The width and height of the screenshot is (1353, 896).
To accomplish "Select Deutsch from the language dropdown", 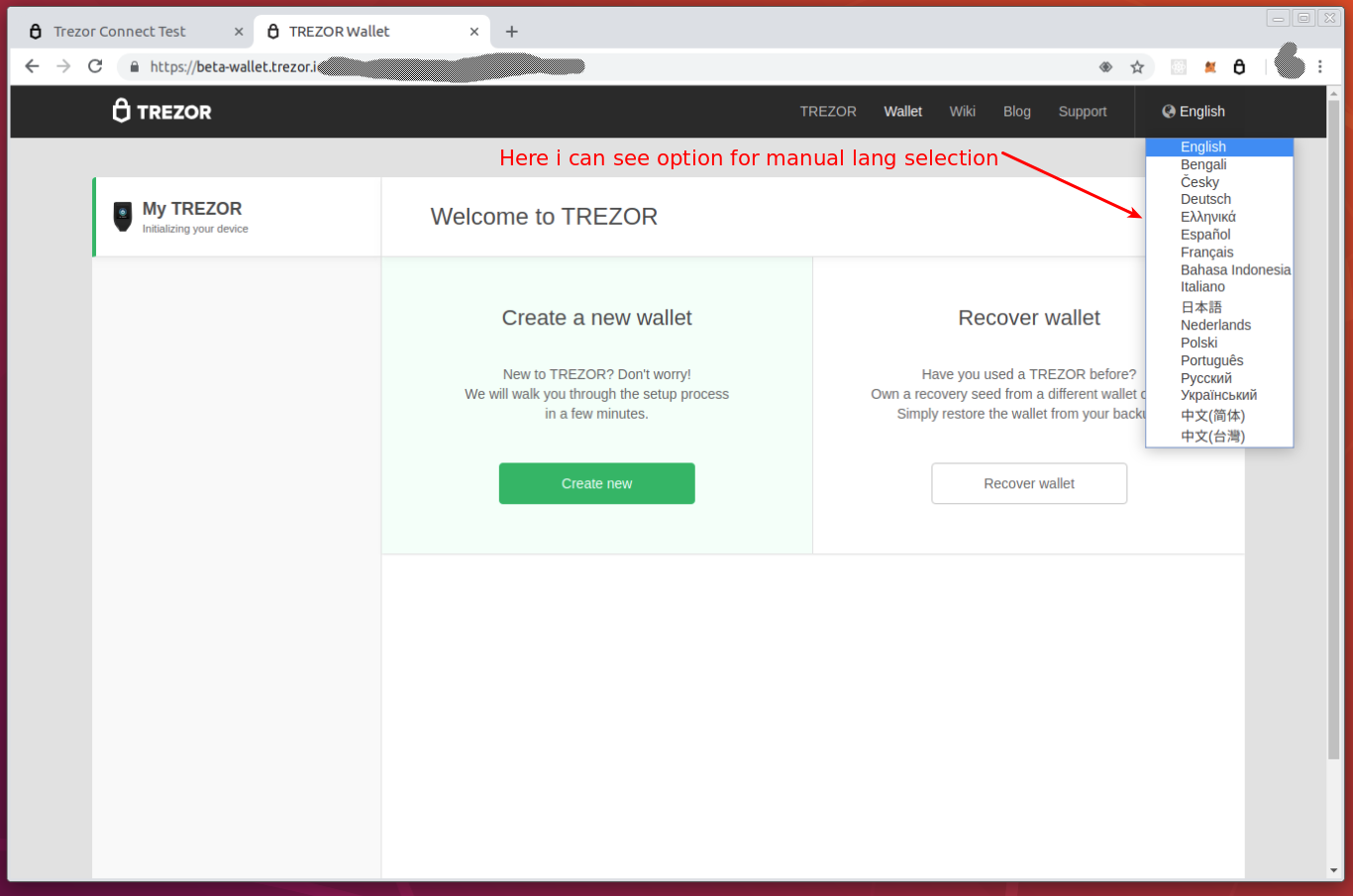I will tap(1205, 199).
